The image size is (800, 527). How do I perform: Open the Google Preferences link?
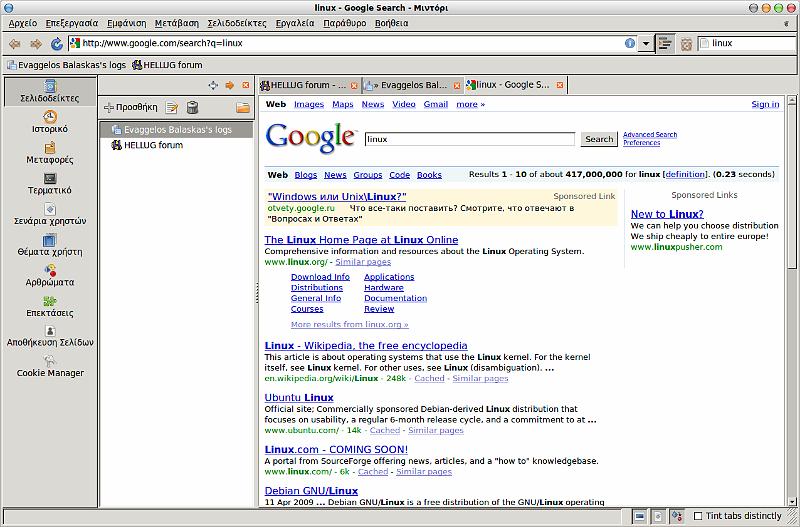coord(641,143)
